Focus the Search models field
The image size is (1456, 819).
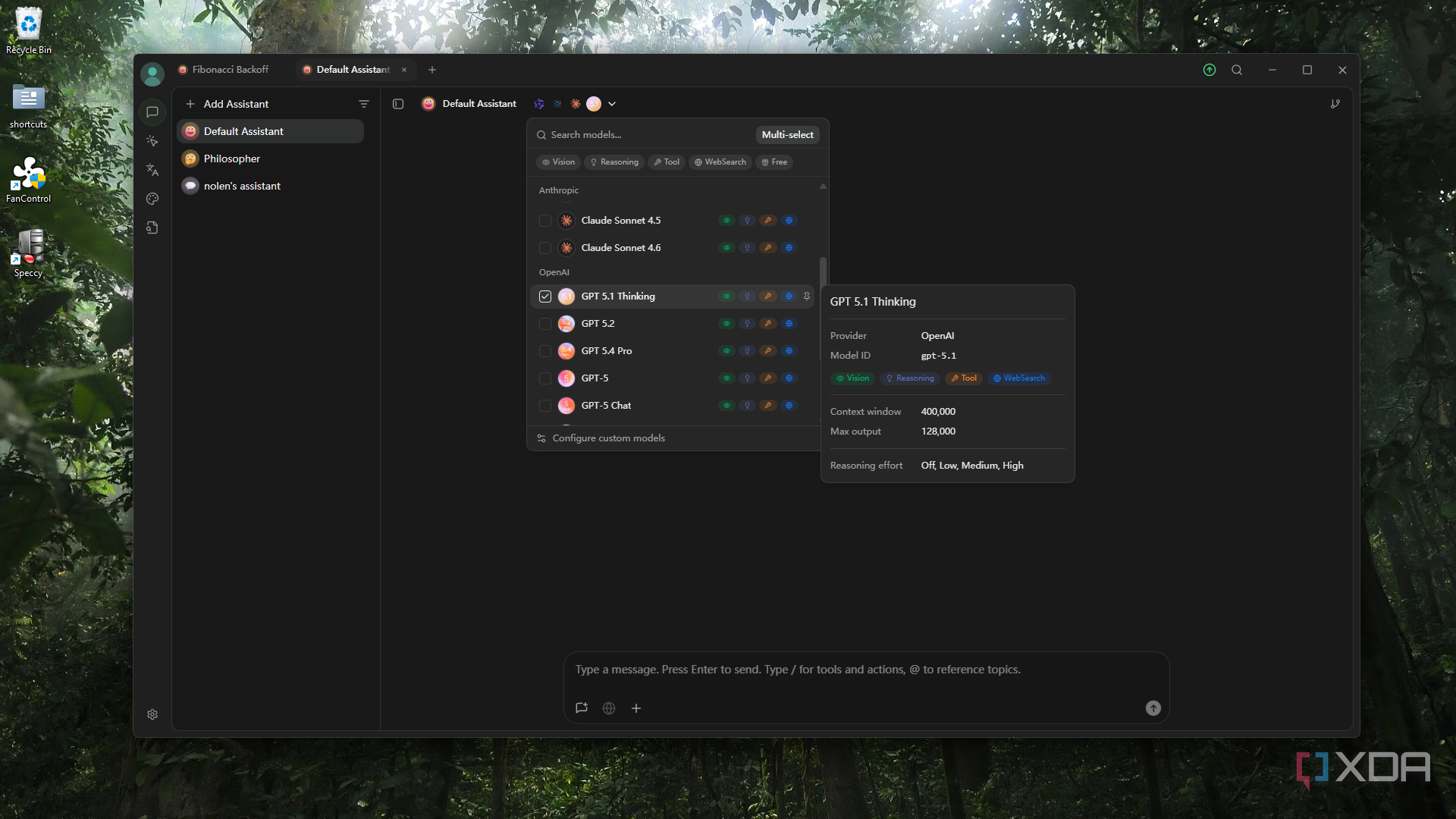tap(643, 135)
